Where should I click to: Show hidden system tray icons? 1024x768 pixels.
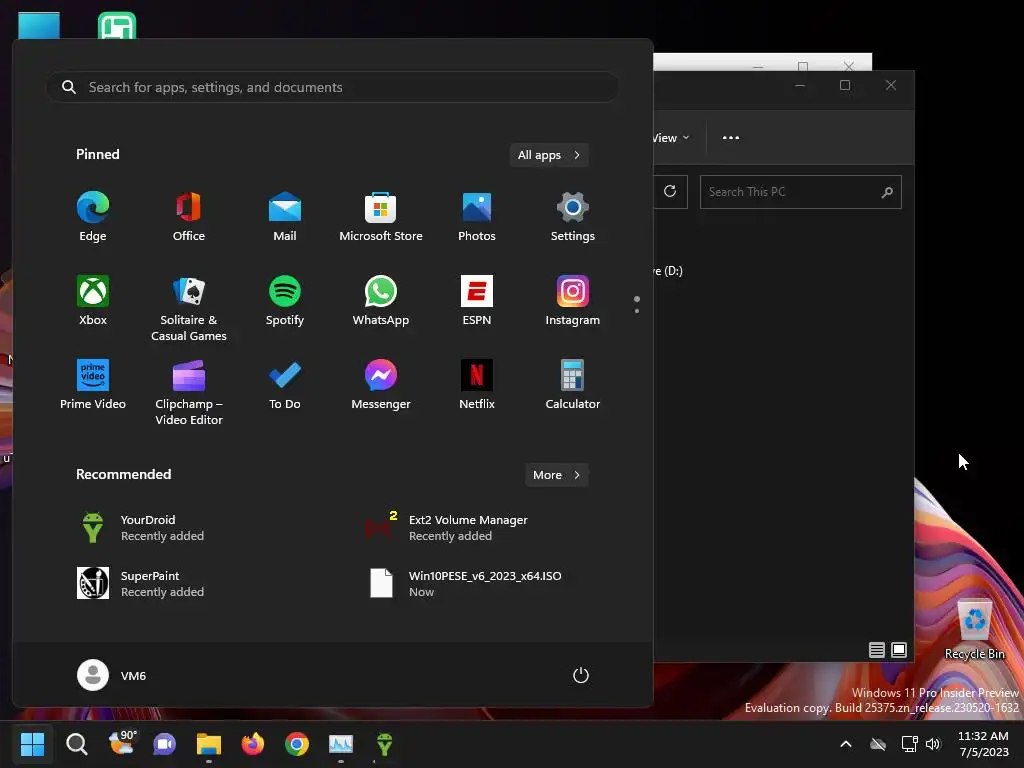point(846,744)
